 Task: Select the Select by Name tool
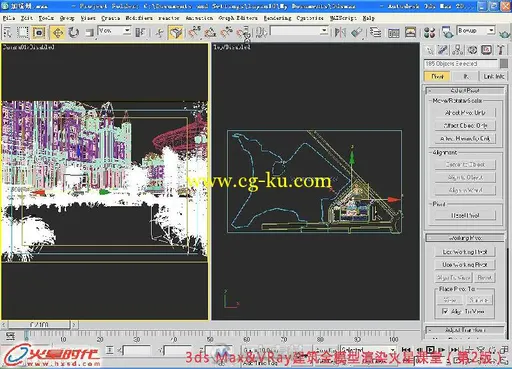pyautogui.click(x=7, y=33)
